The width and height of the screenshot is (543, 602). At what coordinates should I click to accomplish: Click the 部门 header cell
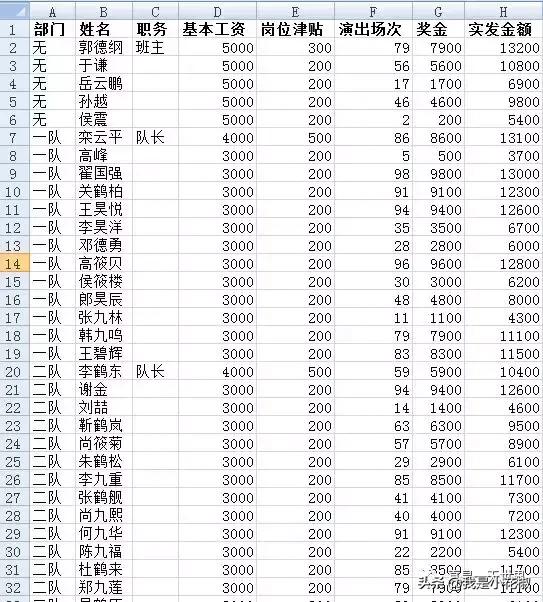point(53,29)
